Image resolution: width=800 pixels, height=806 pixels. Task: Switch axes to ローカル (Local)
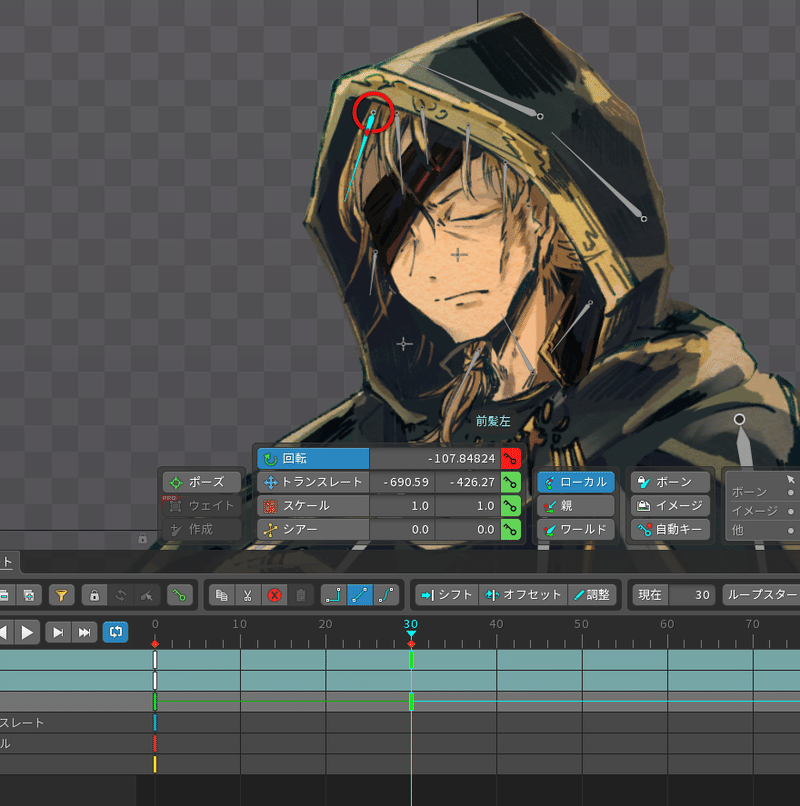(576, 482)
